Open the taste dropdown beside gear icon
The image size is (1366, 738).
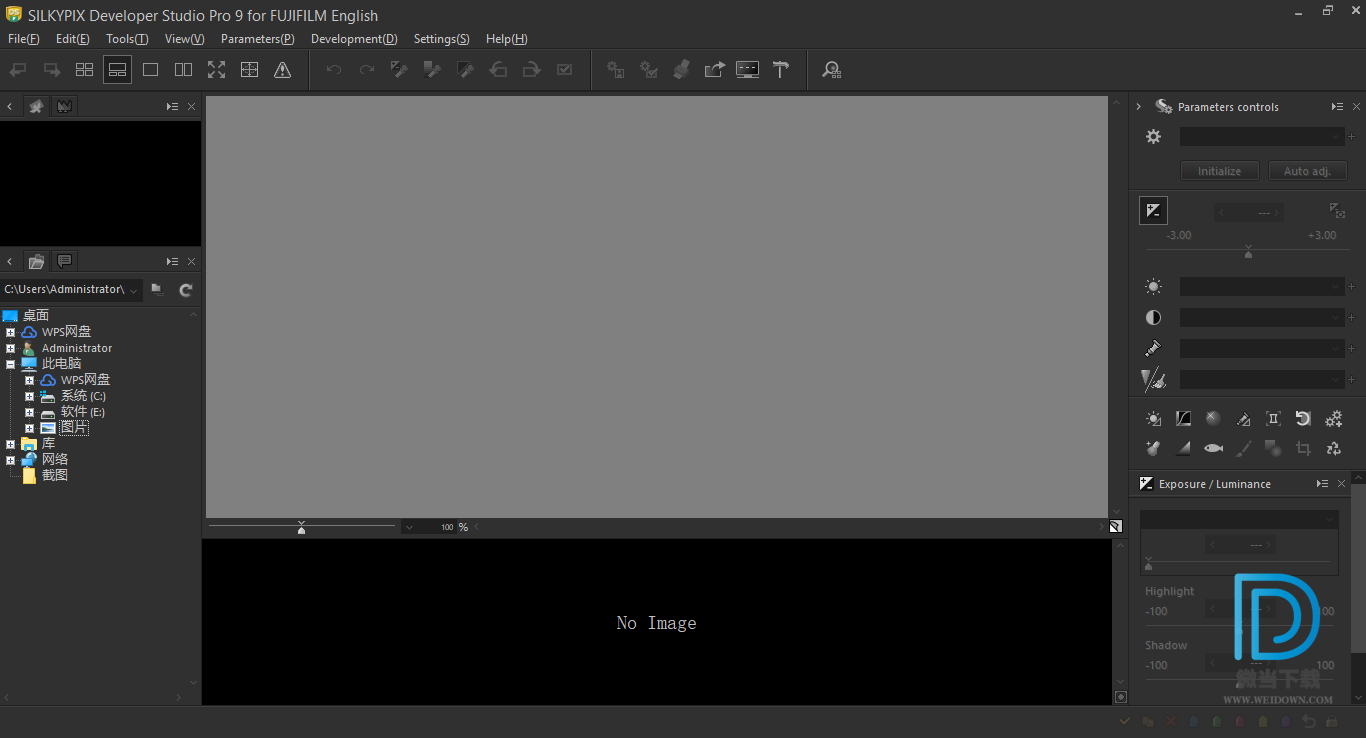(1262, 137)
